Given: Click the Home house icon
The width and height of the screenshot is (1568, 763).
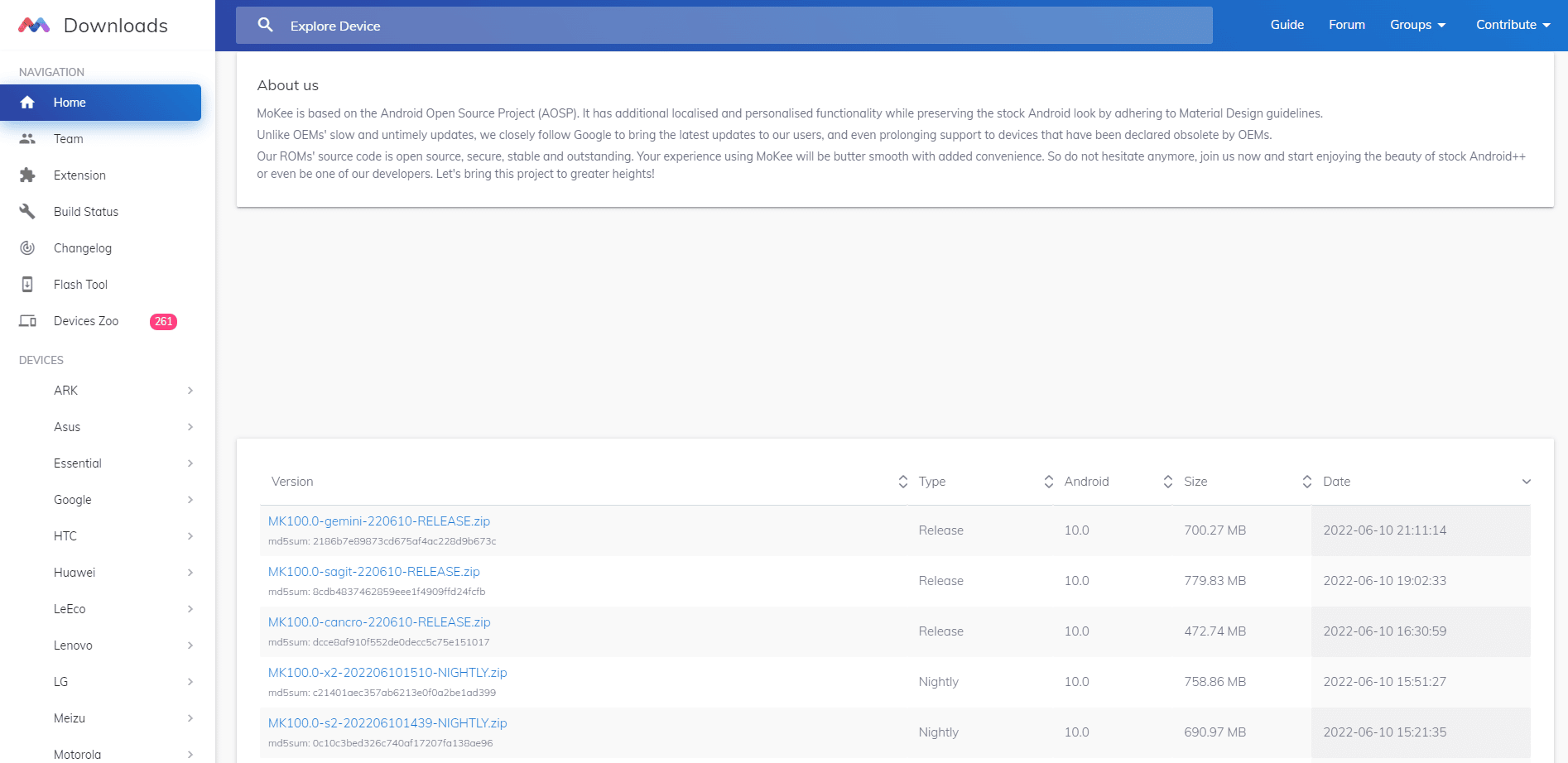Looking at the screenshot, I should point(27,103).
